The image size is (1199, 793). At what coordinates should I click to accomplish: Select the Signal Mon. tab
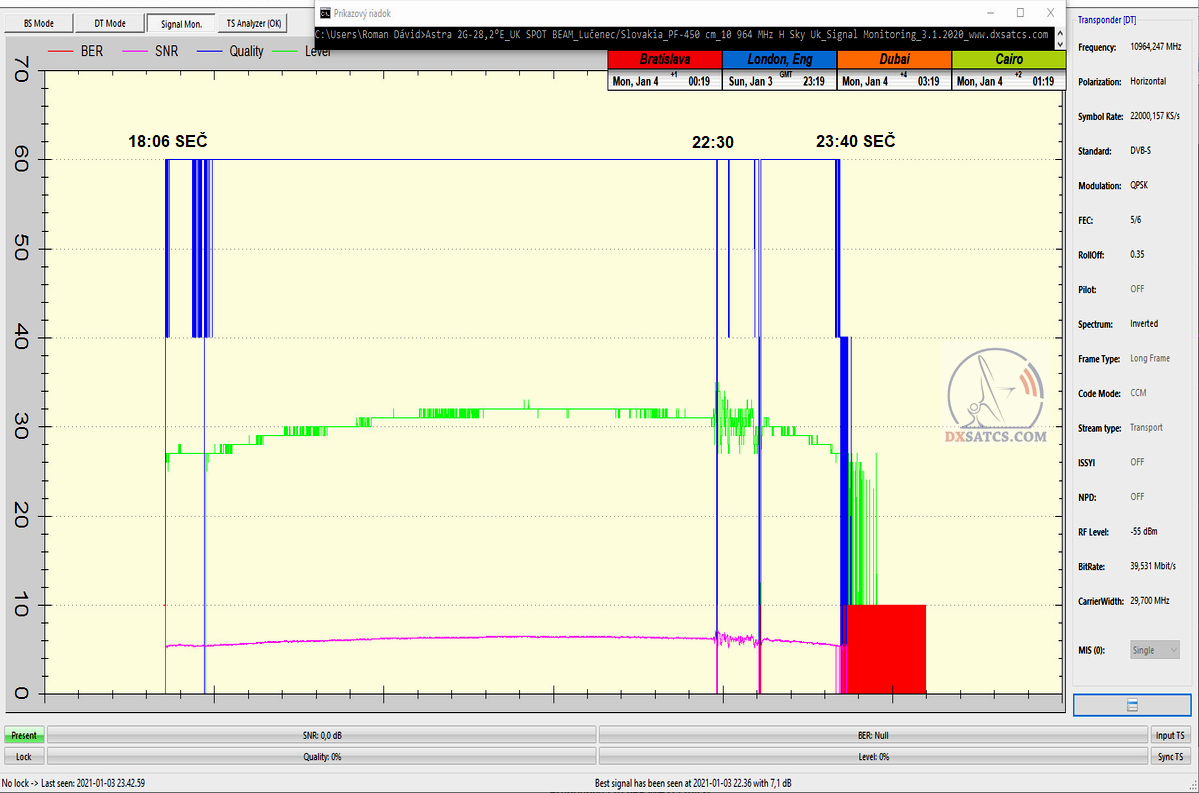pos(181,23)
